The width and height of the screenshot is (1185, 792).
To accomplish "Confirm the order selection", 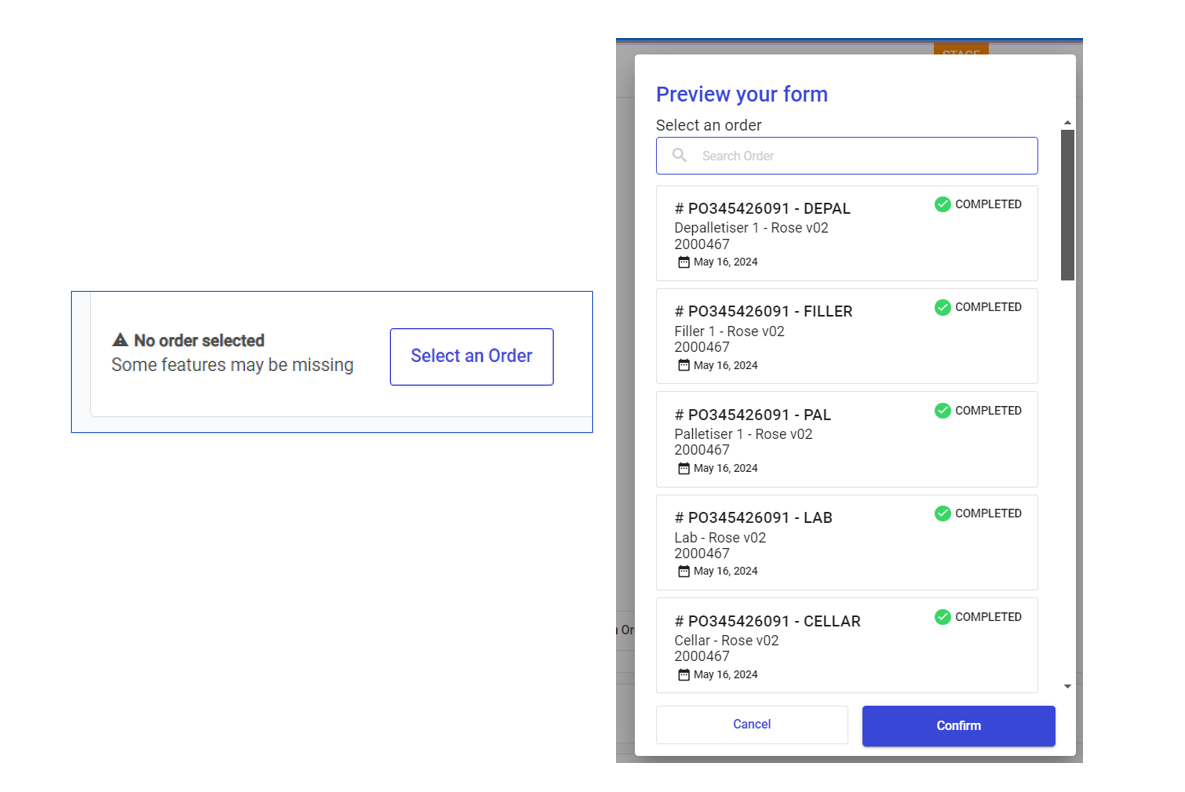I will click(958, 726).
